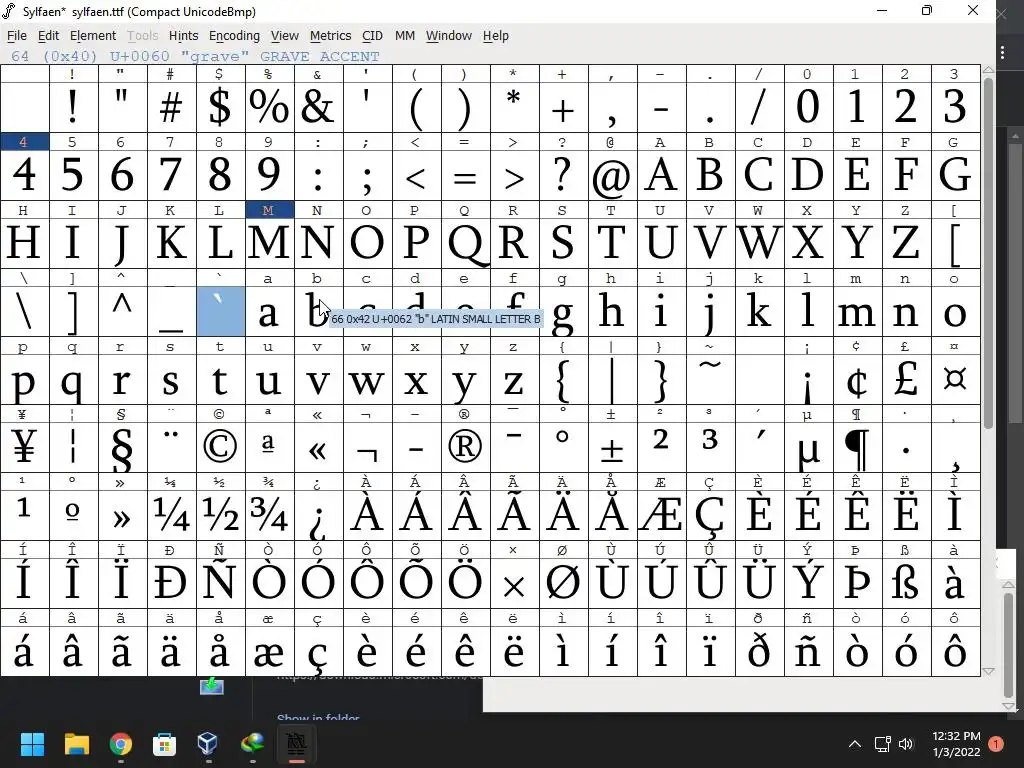
Task: Open the volume control in system tray
Action: coord(906,744)
